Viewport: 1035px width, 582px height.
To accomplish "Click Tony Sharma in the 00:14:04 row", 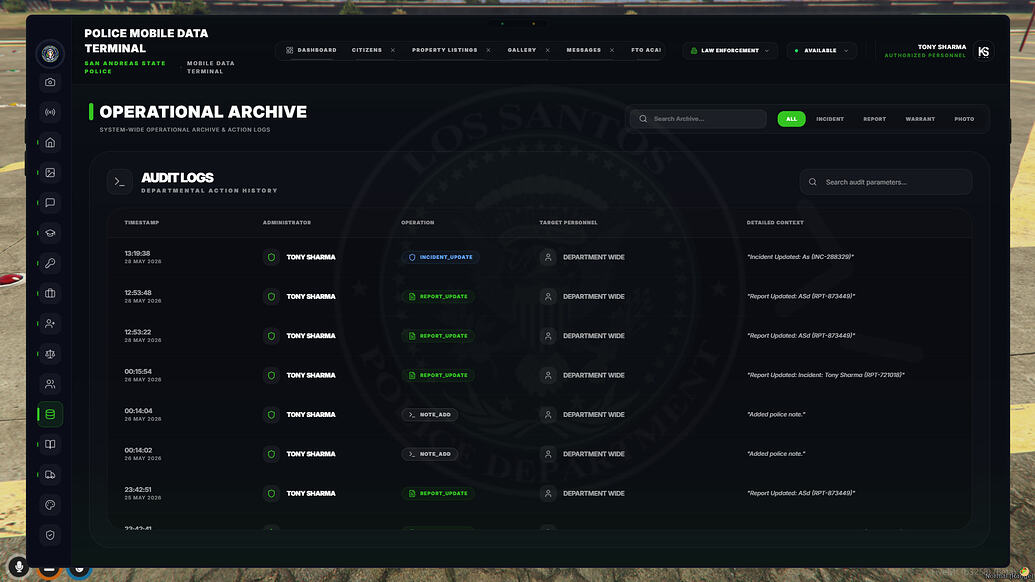I will tap(311, 415).
